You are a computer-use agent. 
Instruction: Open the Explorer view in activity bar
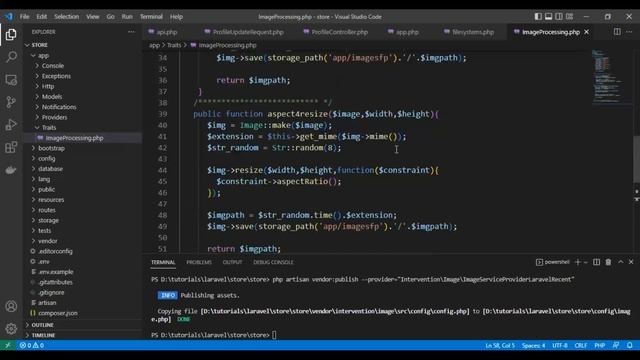coord(11,35)
